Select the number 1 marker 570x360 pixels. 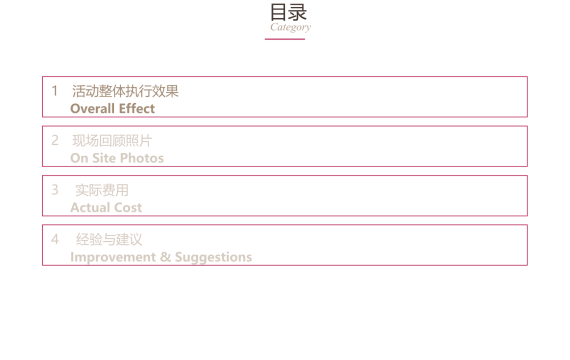click(55, 91)
